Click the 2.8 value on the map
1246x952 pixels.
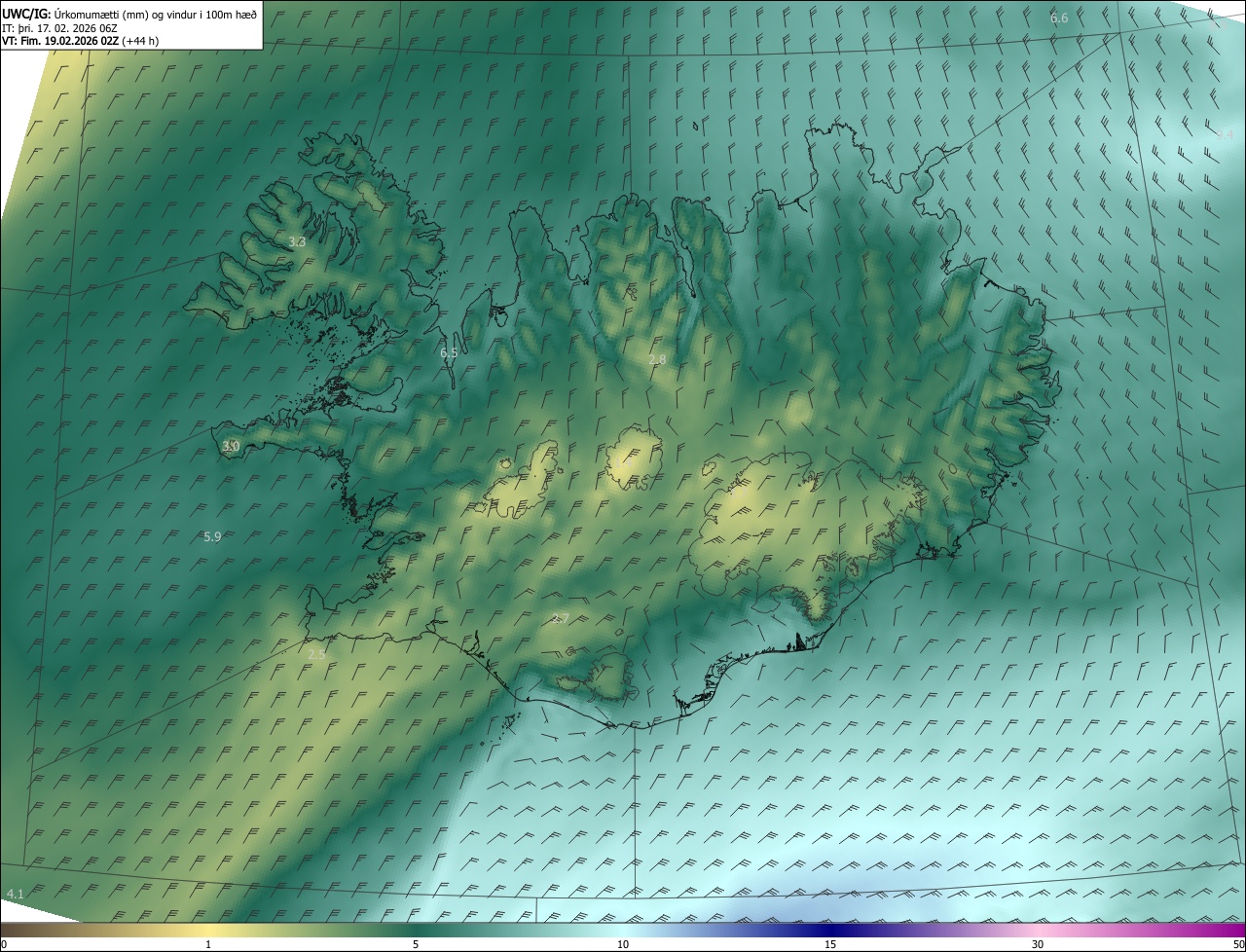coord(657,359)
